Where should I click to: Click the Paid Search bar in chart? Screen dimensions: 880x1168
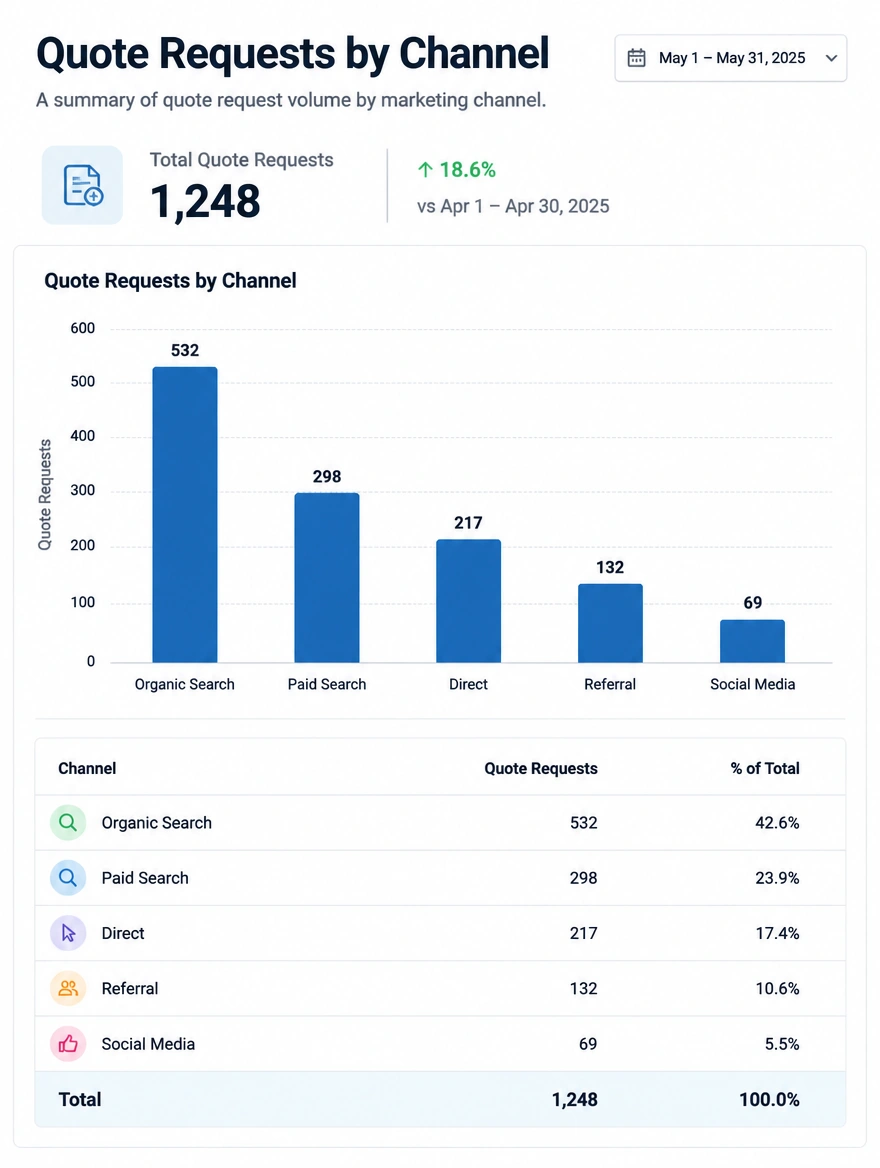[x=326, y=578]
